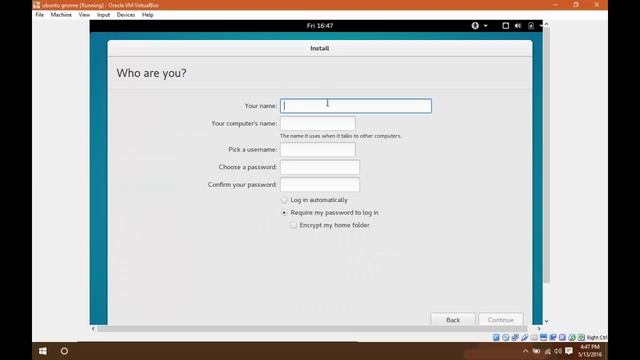Open the Input menu
Viewport: 640px width, 360px height.
pyautogui.click(x=103, y=15)
